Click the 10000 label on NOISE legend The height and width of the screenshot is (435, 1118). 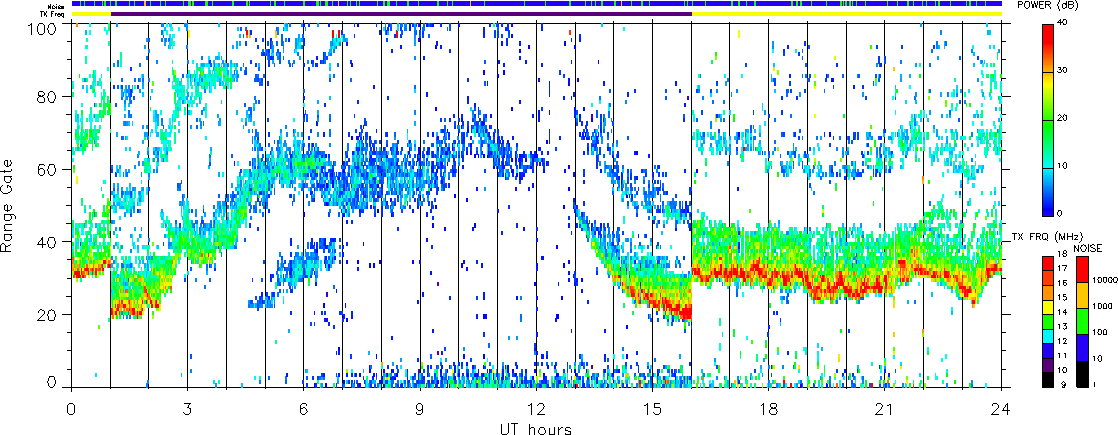coord(1104,281)
